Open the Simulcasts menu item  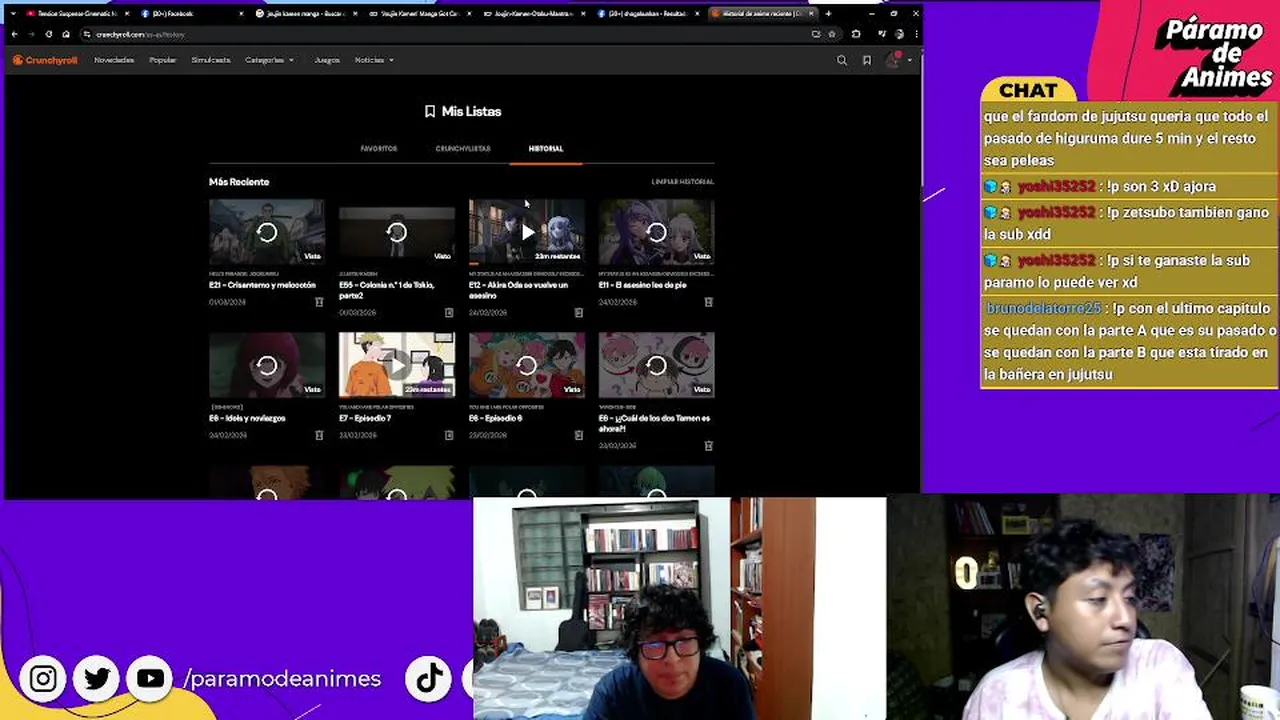(x=211, y=60)
